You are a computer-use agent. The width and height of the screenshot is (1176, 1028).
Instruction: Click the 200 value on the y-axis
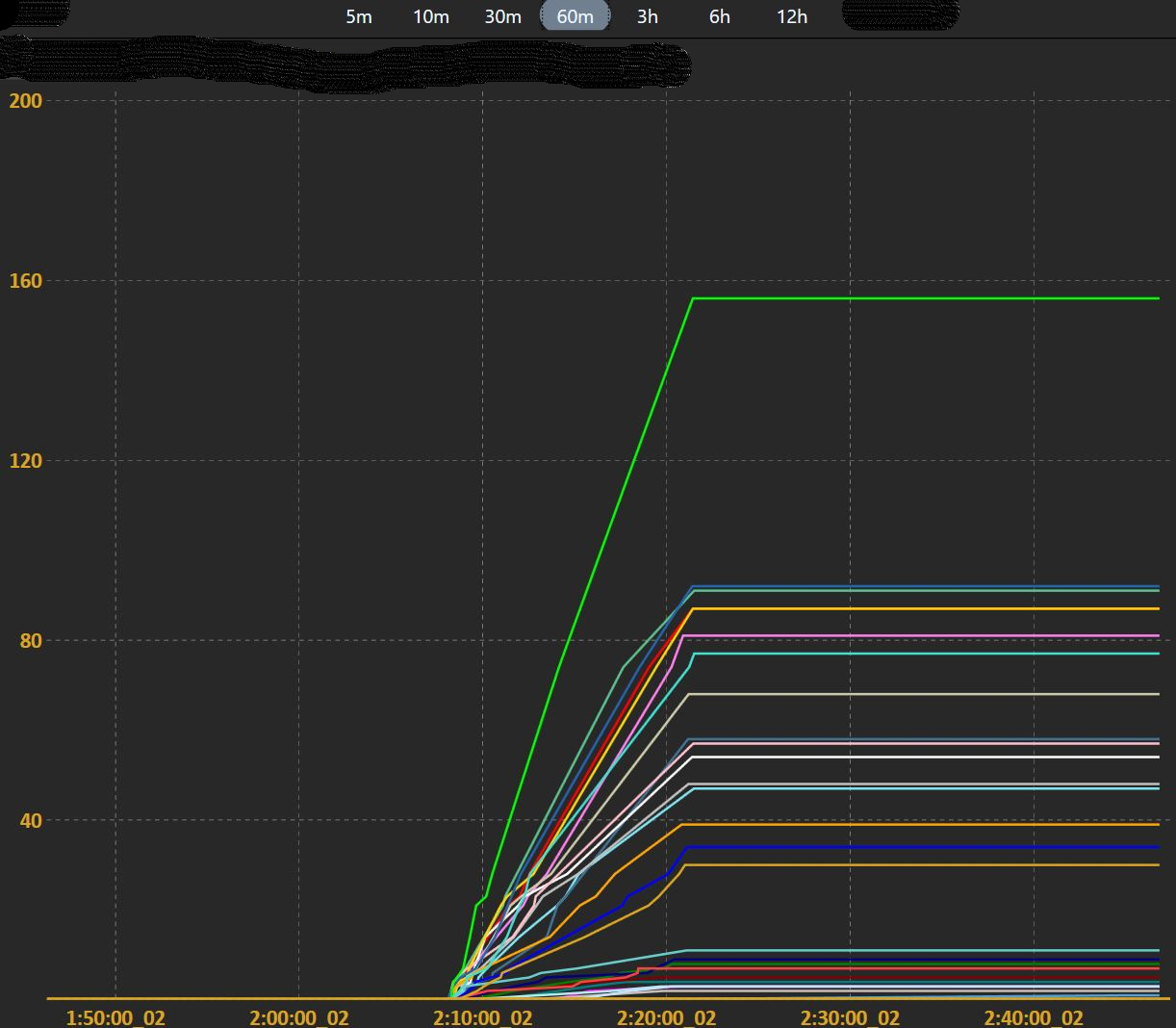(x=24, y=100)
